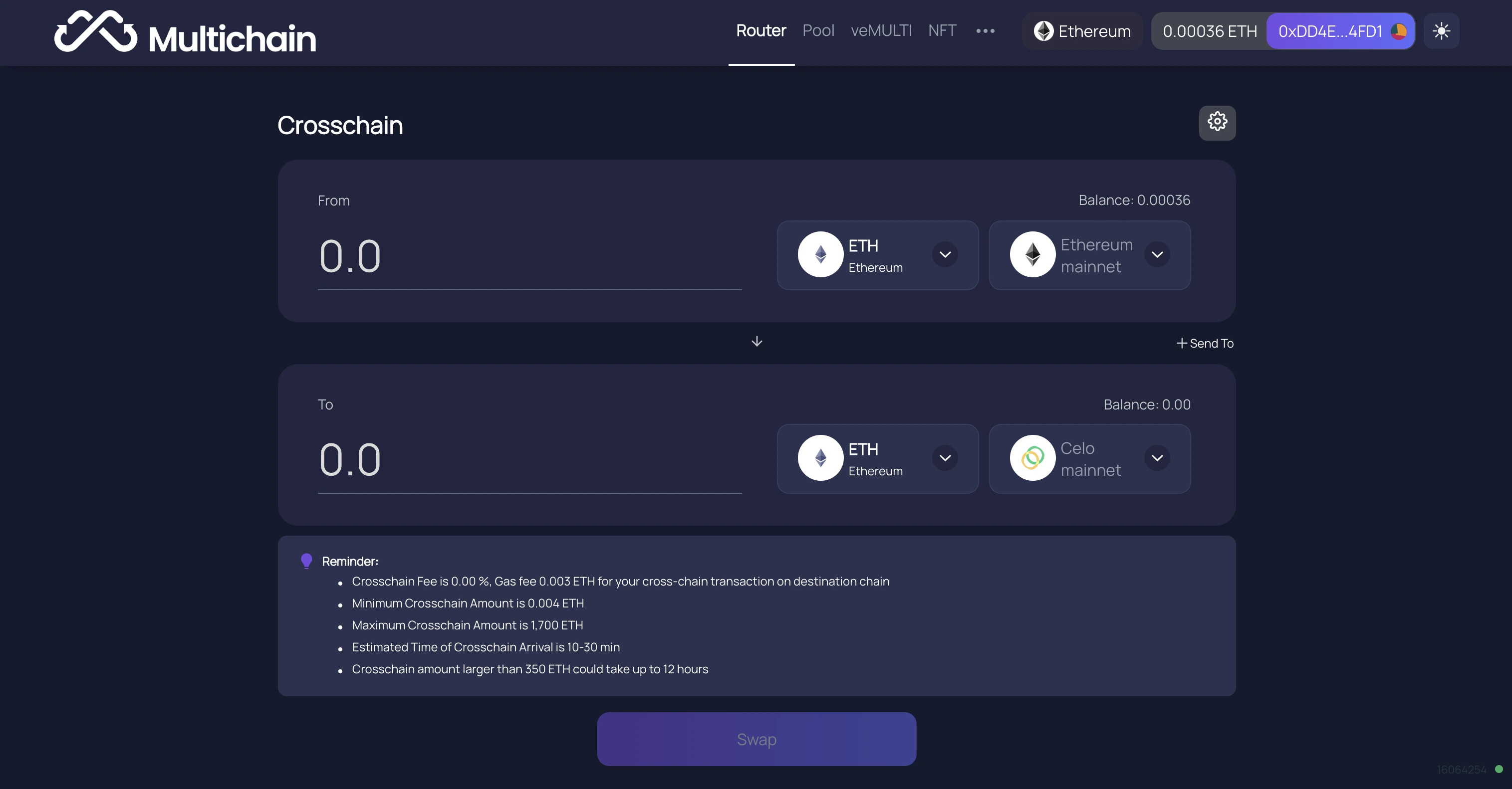This screenshot has height=789, width=1512.
Task: Click block number 16064254
Action: click(1461, 769)
